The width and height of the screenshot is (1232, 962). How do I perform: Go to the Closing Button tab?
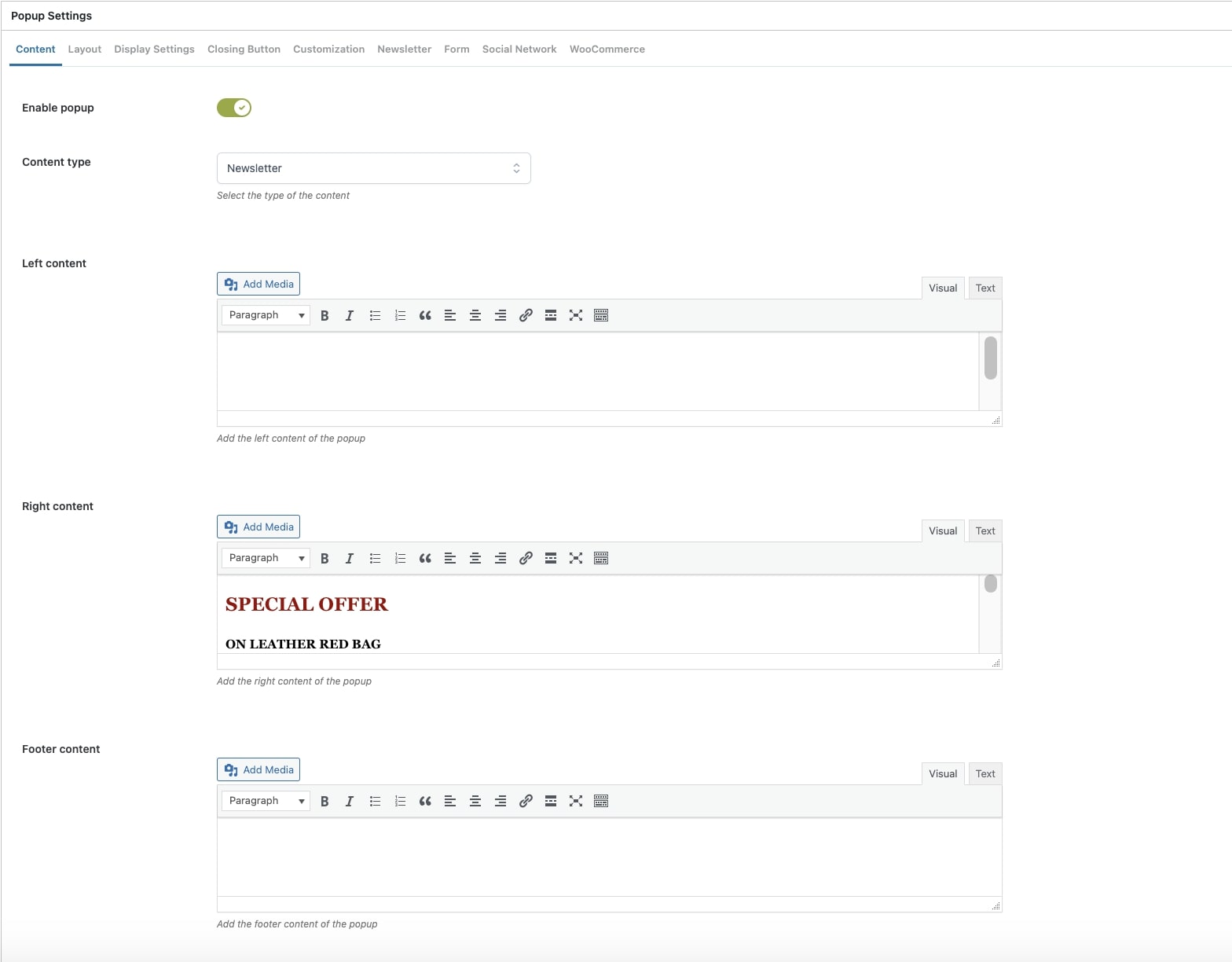[x=244, y=49]
